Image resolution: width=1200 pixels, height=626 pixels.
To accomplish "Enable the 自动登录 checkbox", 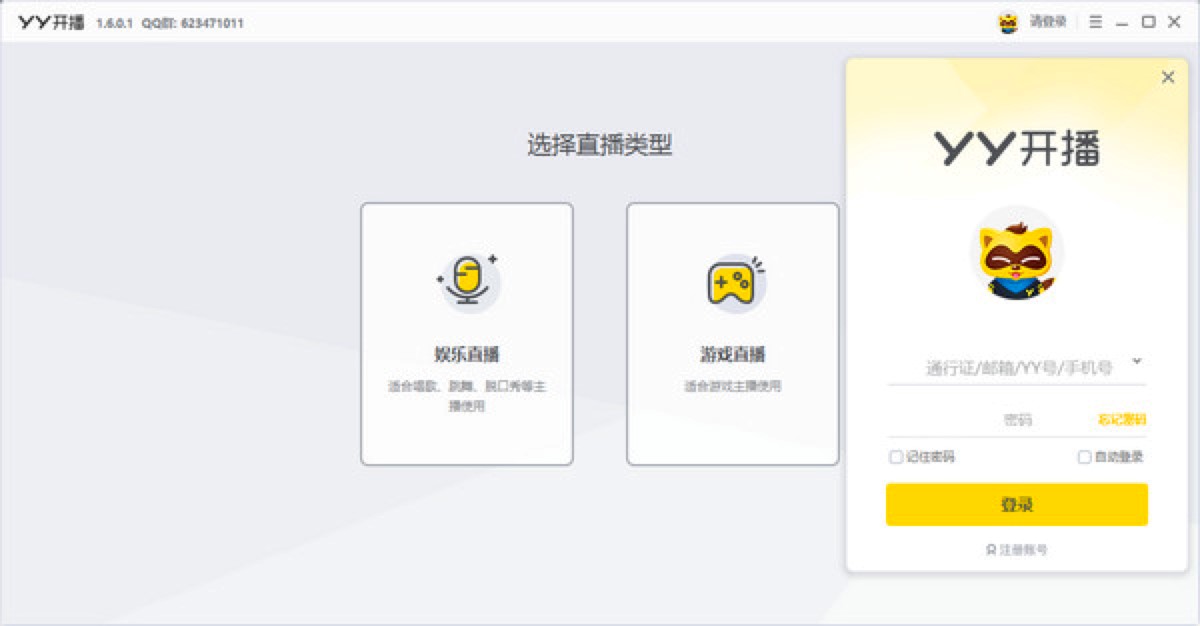I will click(x=1084, y=457).
